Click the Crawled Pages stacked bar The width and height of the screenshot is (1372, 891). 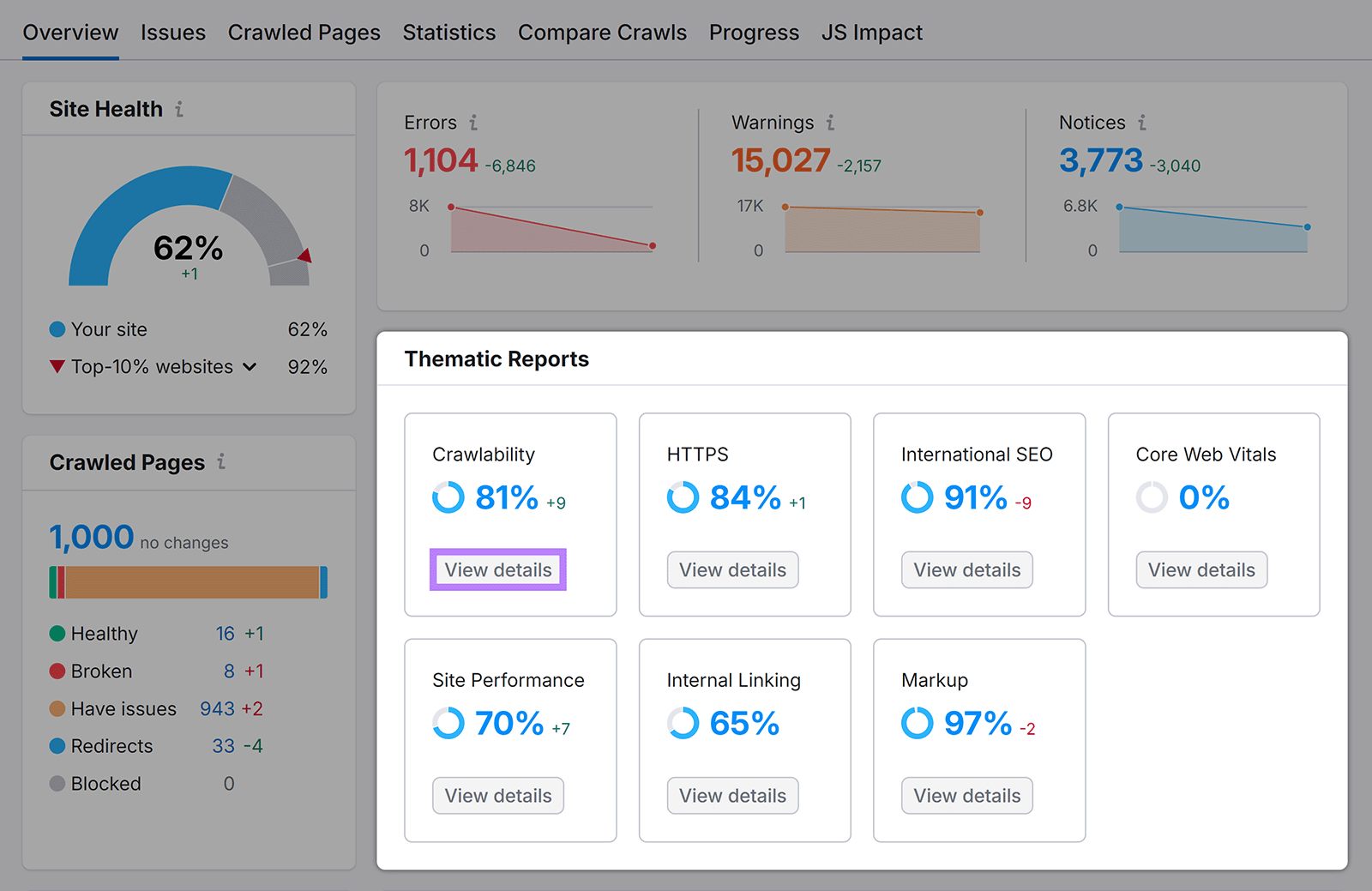(x=187, y=581)
